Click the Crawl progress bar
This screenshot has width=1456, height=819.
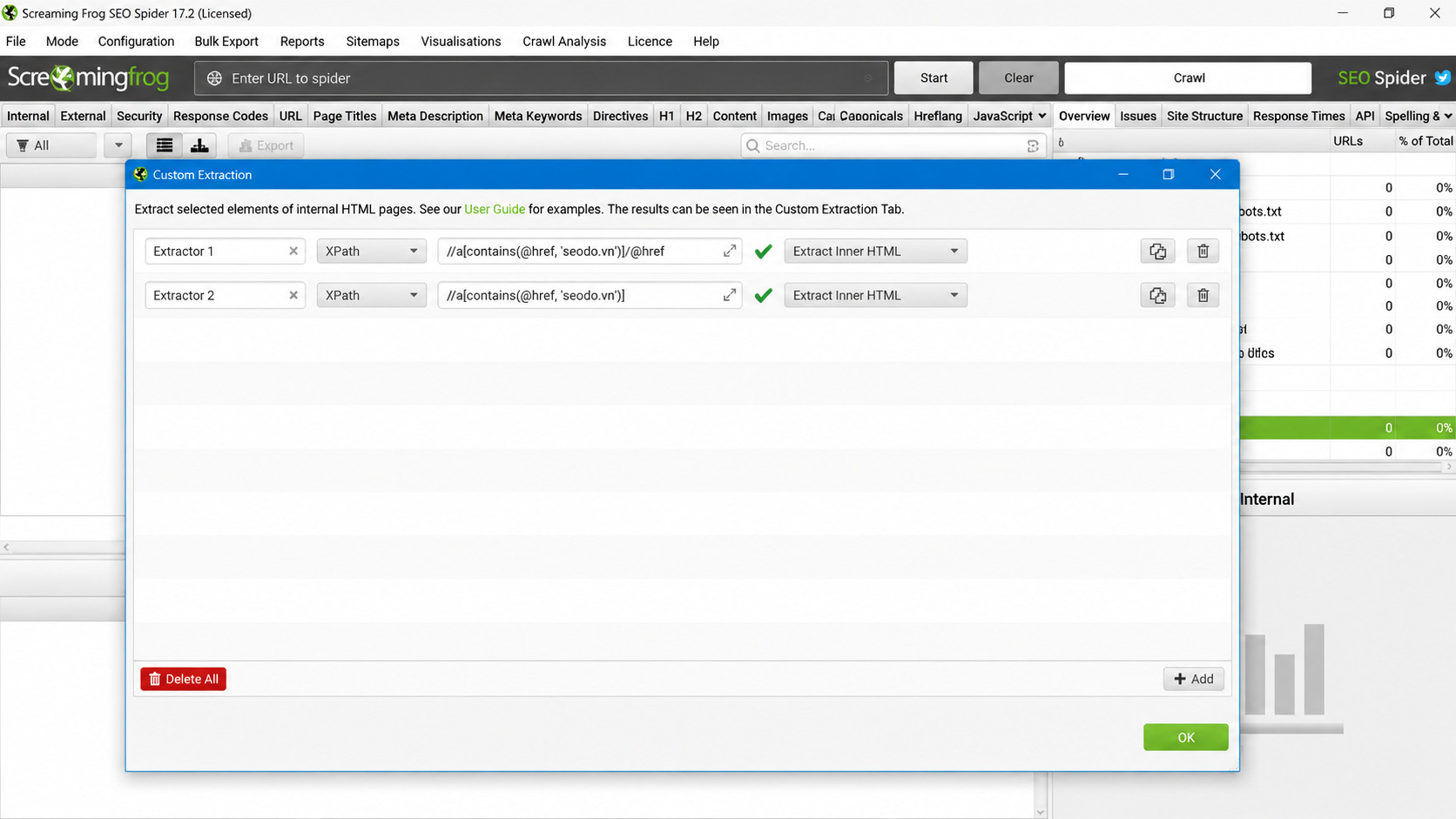click(1188, 78)
